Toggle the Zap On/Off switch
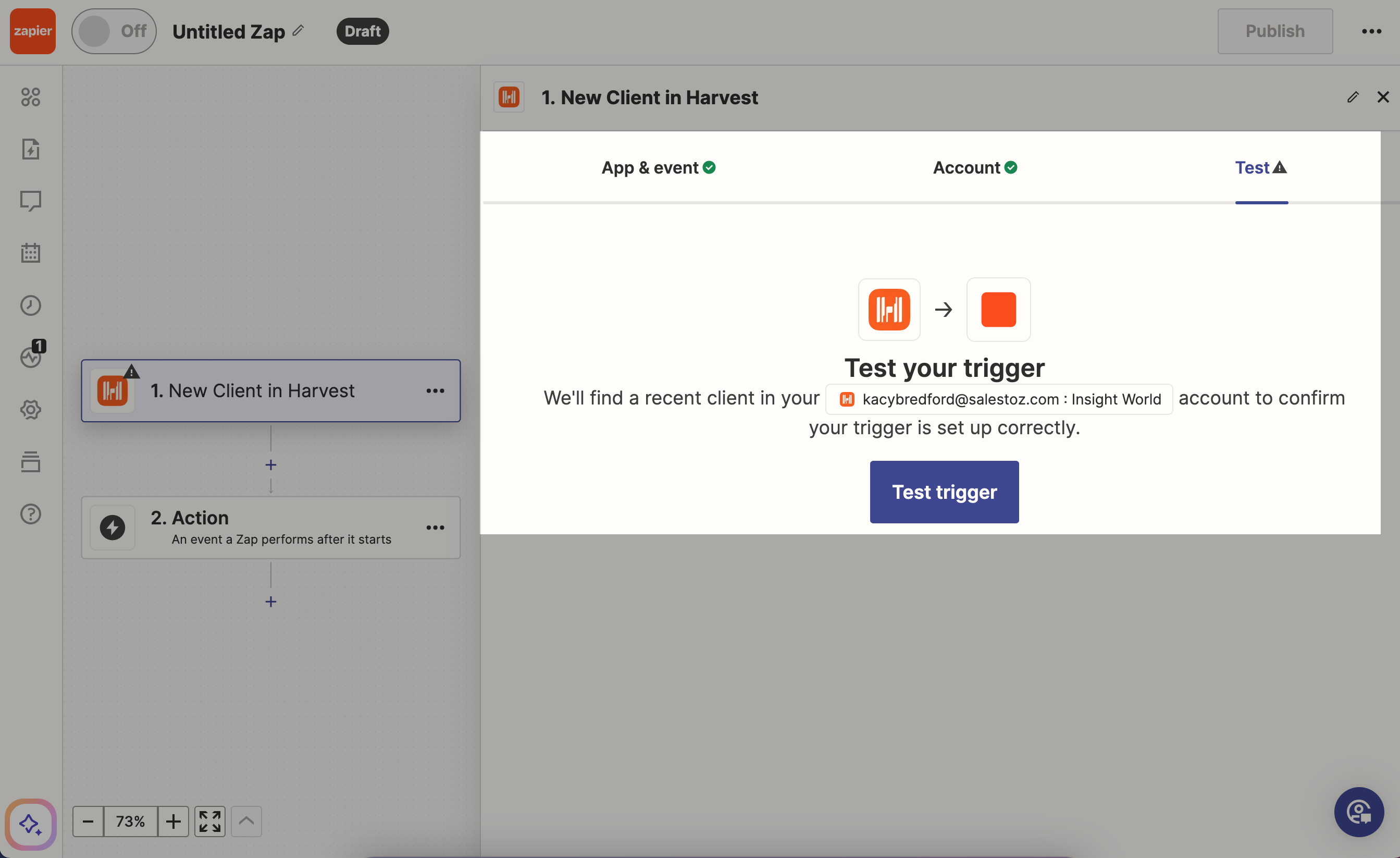 [114, 31]
